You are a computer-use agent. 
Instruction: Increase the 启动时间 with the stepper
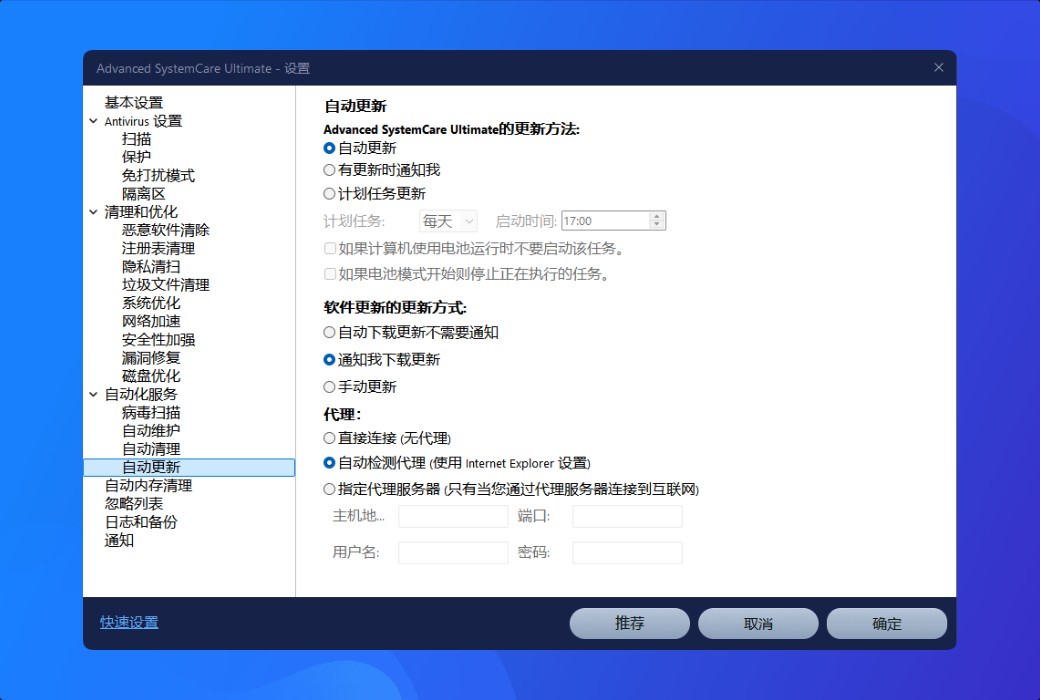click(655, 215)
